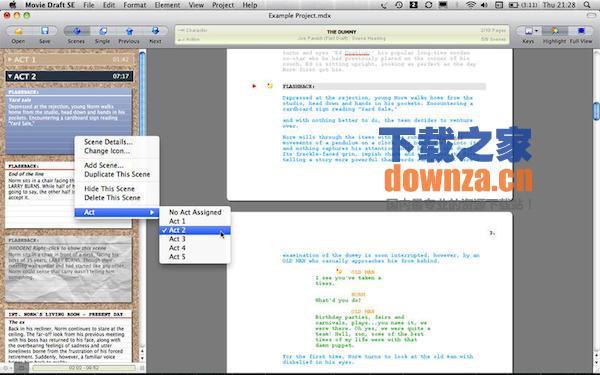
Task: Go to Next scene with toolbar arrow
Action: [155, 31]
